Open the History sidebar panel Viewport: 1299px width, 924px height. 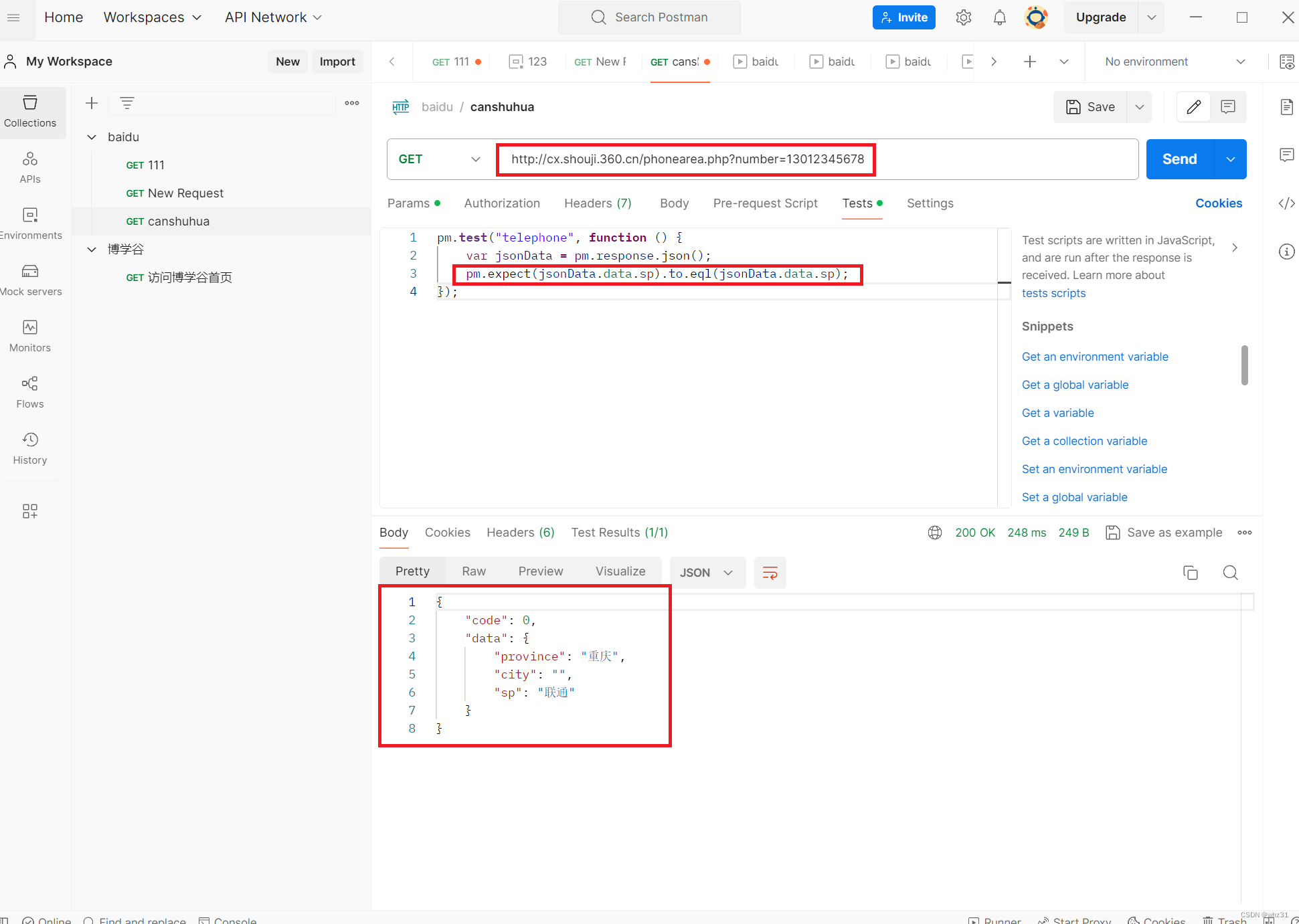(30, 448)
